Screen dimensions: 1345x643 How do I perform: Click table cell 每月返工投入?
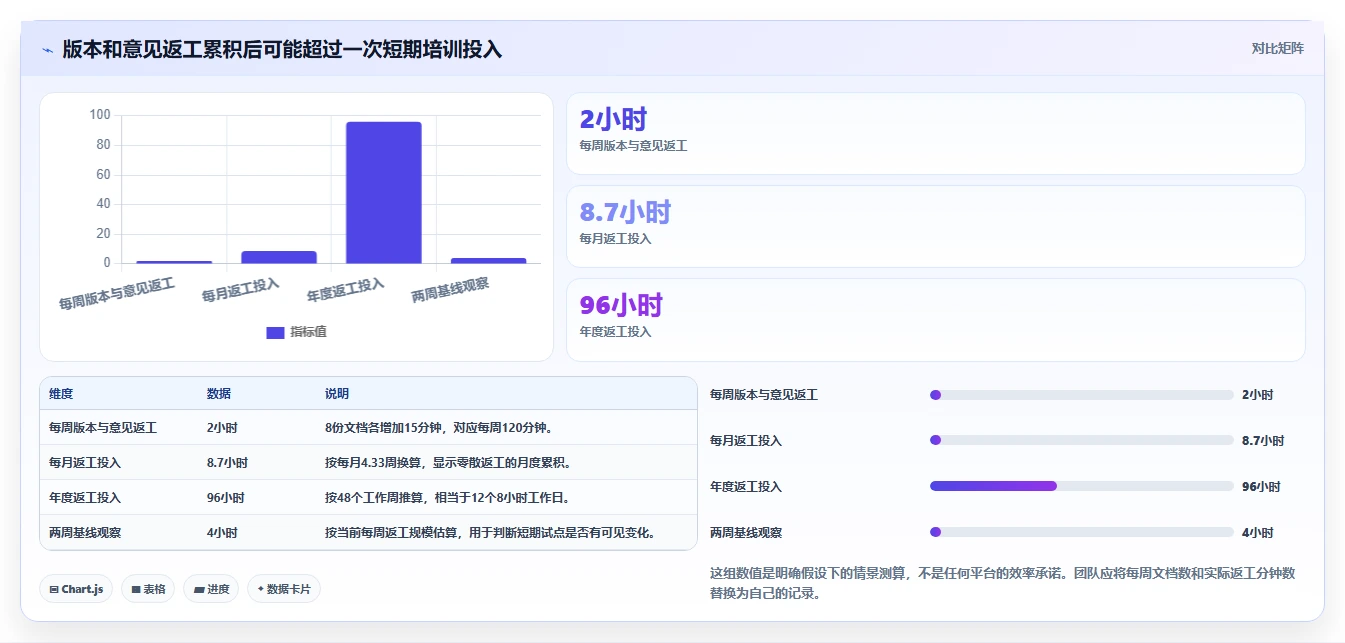pos(85,463)
